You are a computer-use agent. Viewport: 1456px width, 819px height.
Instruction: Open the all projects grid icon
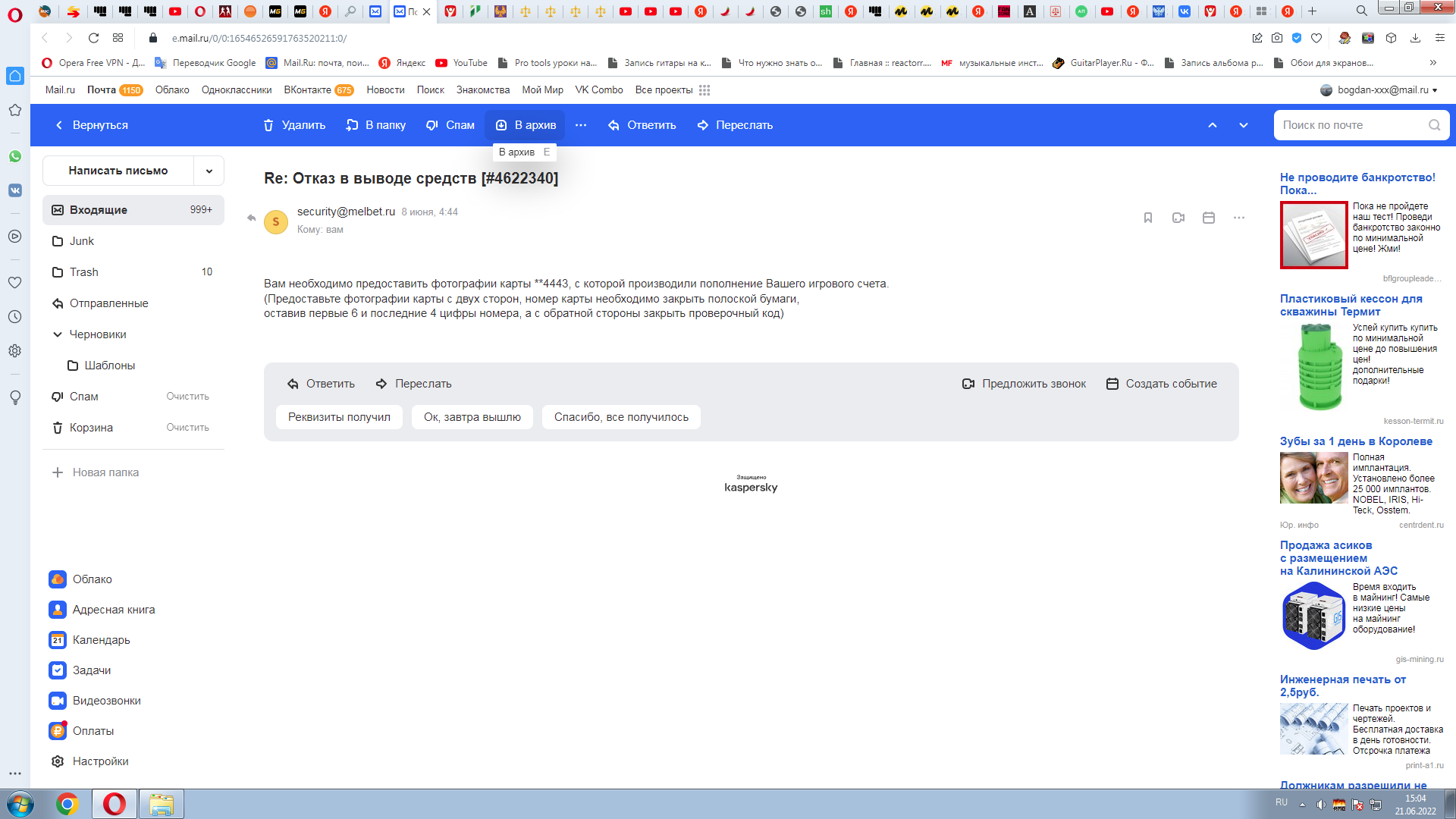(704, 90)
